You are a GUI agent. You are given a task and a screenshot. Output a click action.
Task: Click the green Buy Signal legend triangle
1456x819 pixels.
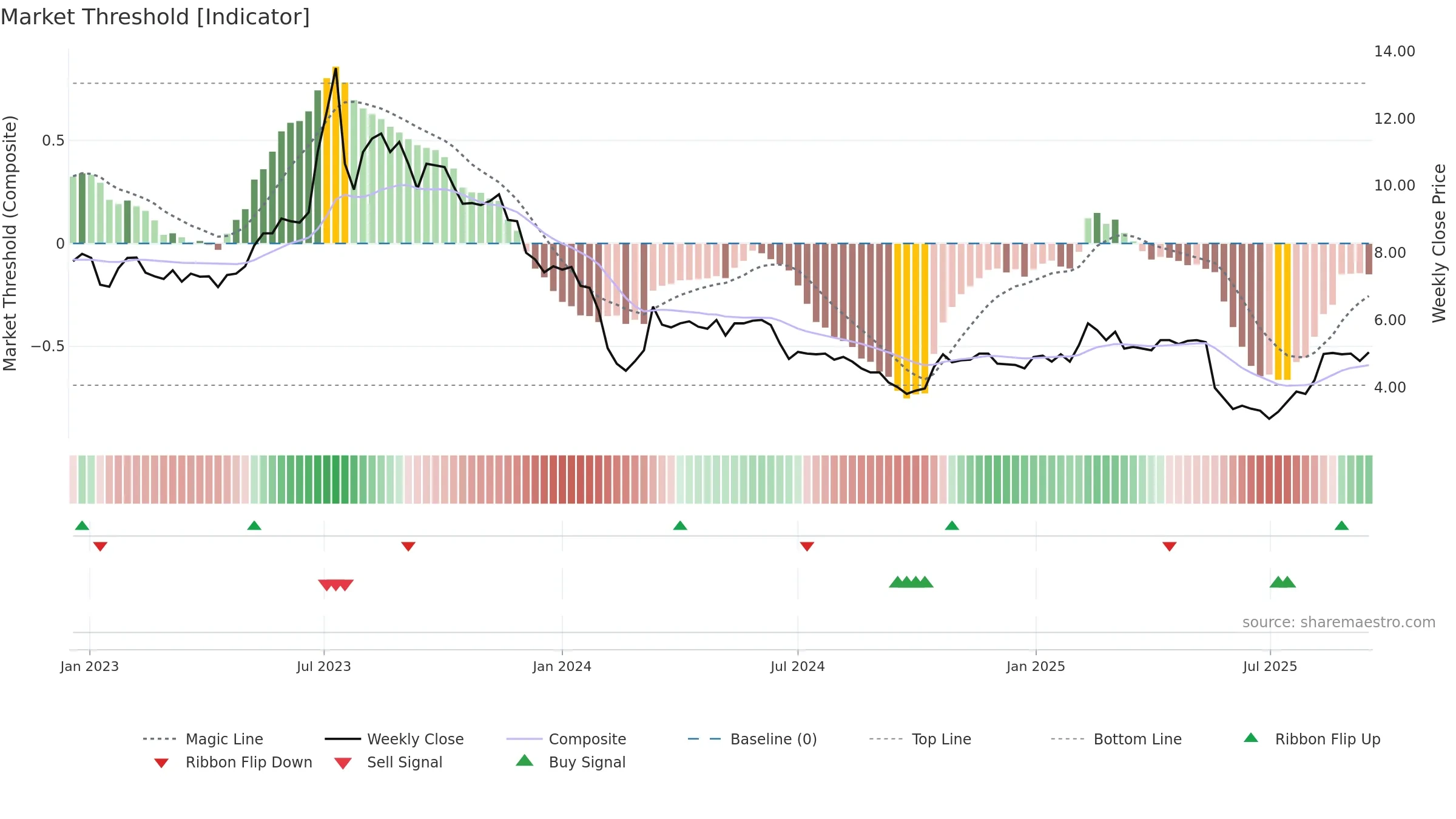coord(525,760)
